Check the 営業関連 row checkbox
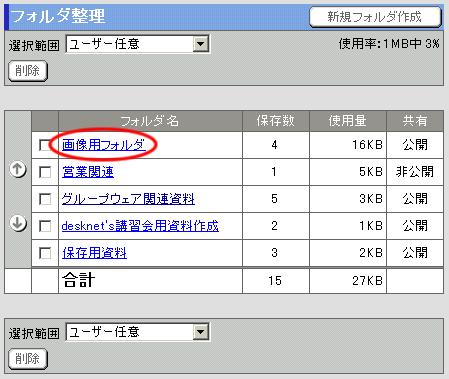This screenshot has width=449, height=379. [x=45, y=172]
